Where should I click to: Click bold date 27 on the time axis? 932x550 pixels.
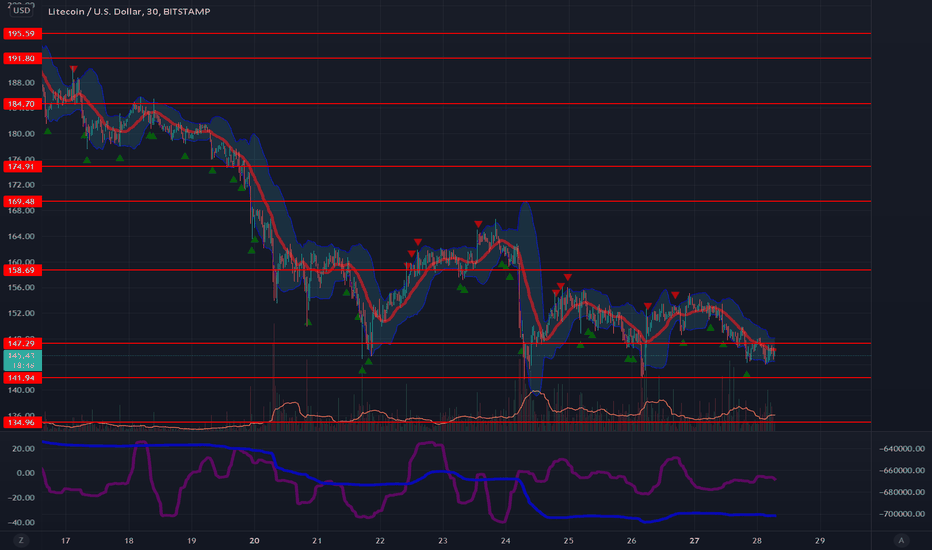(694, 541)
